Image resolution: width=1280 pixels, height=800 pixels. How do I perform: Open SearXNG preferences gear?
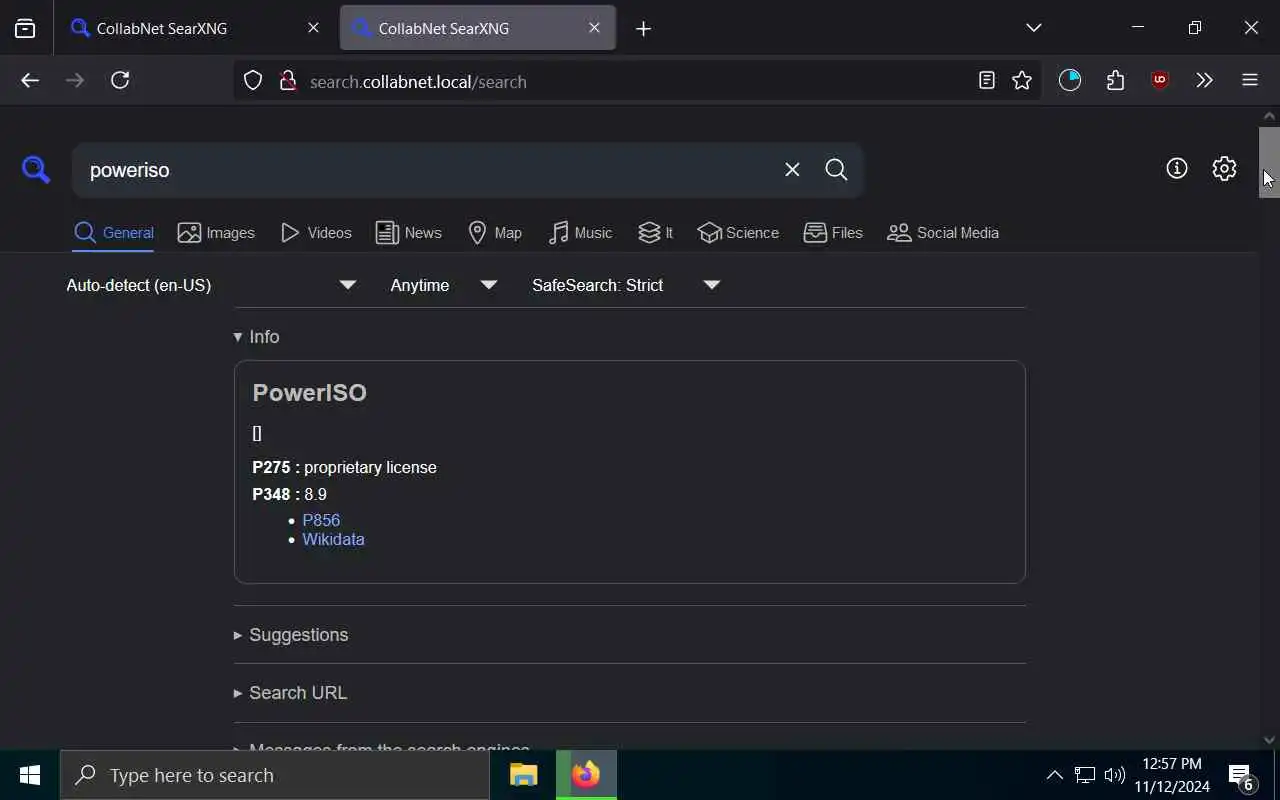click(x=1224, y=168)
